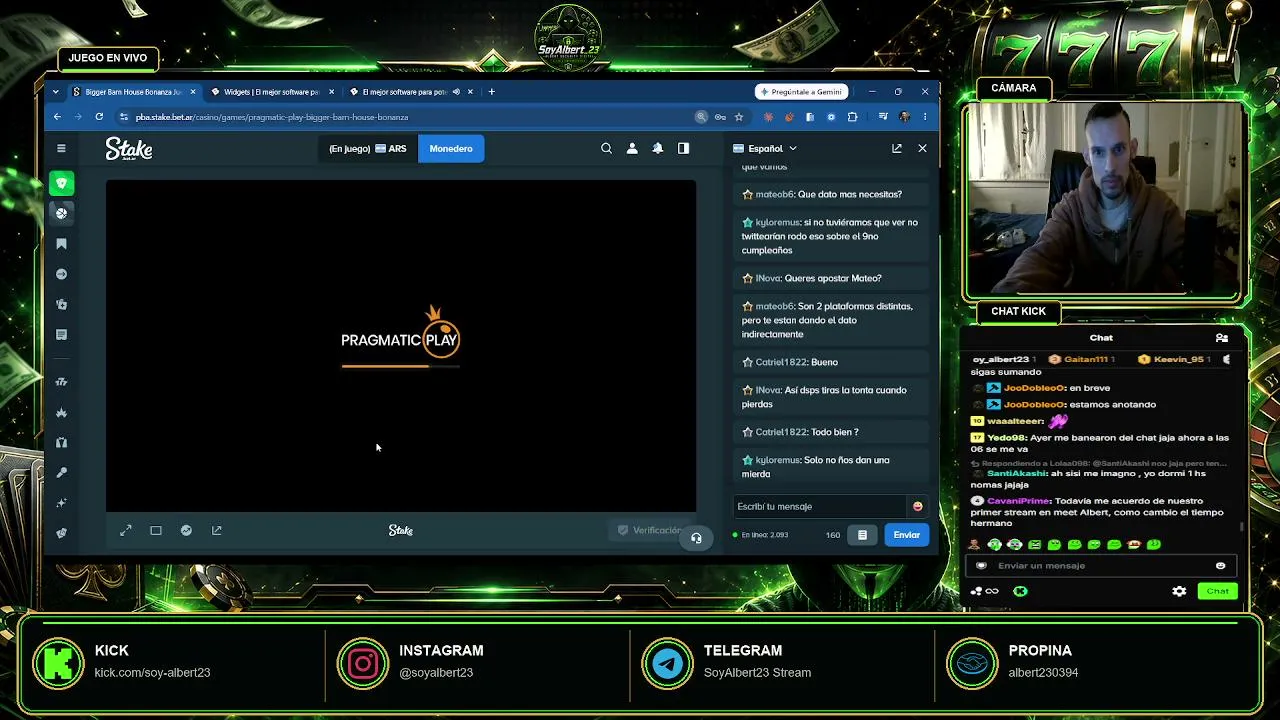Click the sparkle new releases sidebar icon

tap(61, 503)
